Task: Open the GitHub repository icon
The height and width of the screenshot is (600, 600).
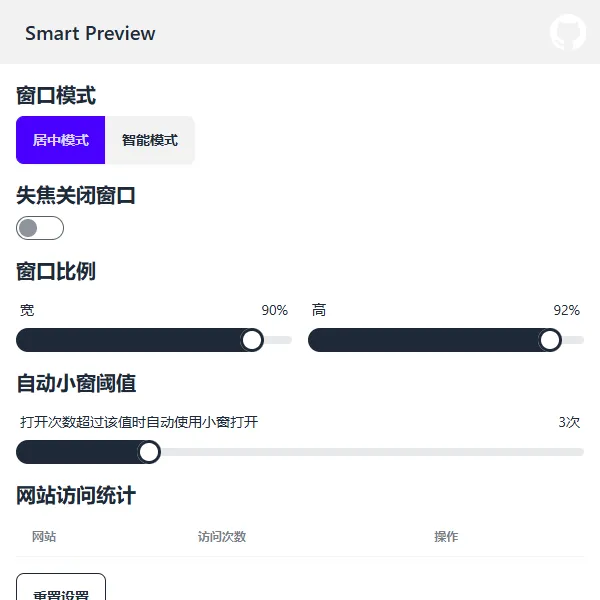Action: (567, 32)
